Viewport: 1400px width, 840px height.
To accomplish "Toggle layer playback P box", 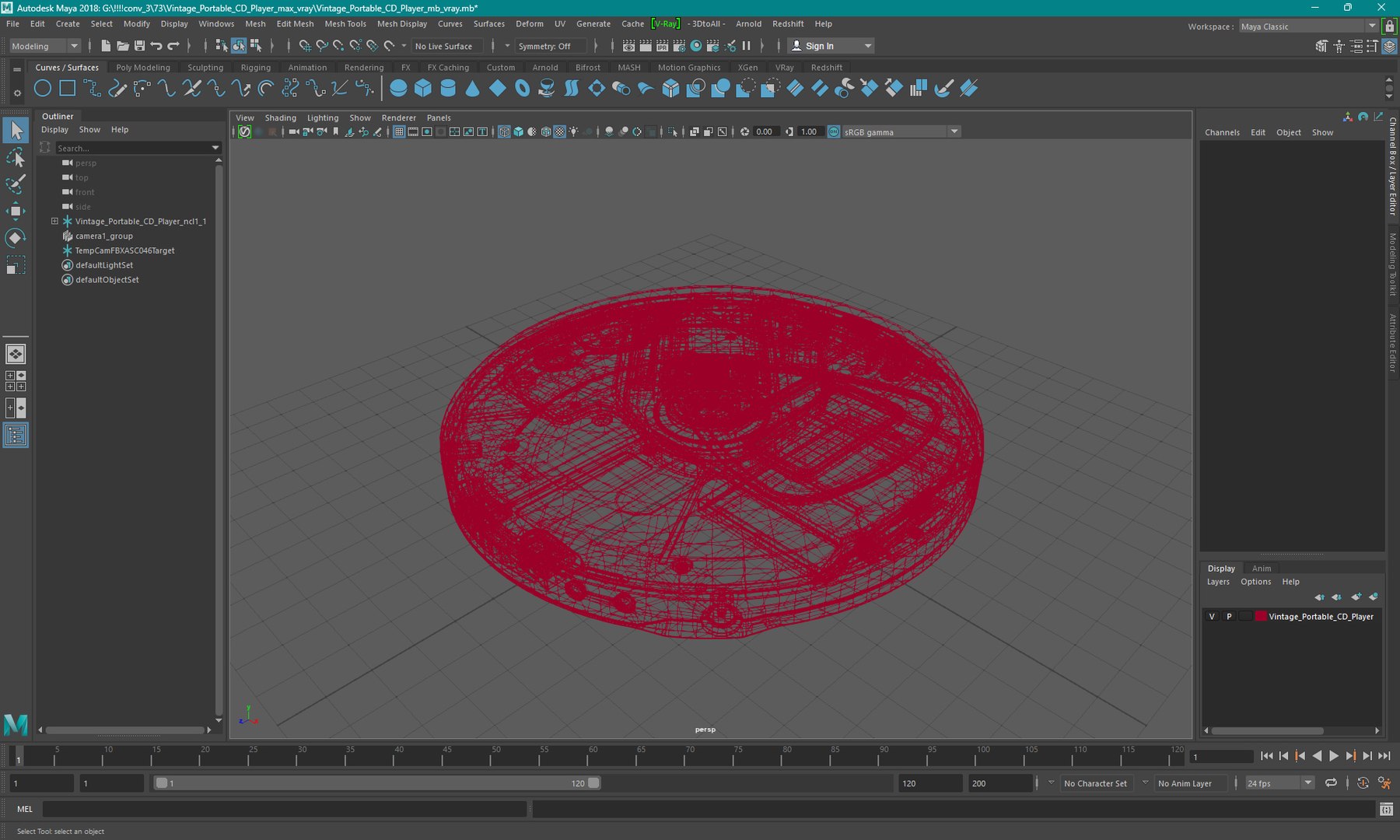I will pos(1229,617).
